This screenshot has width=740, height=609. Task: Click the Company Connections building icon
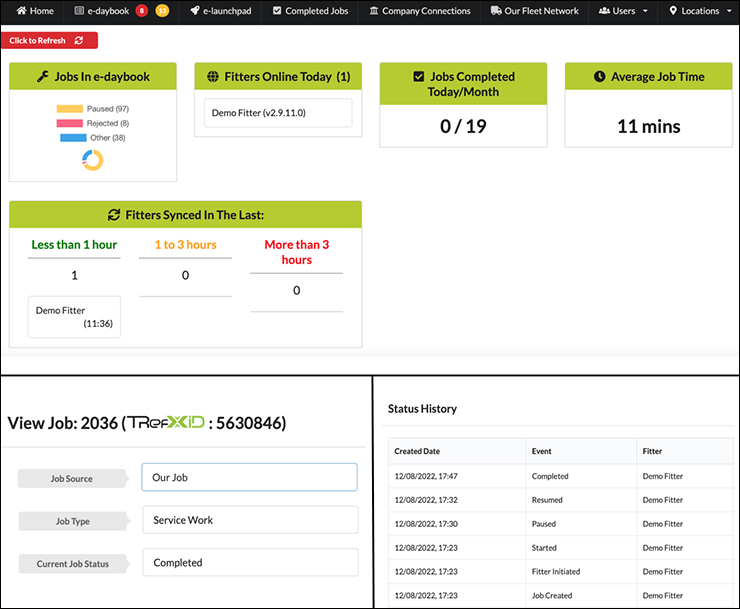[373, 11]
